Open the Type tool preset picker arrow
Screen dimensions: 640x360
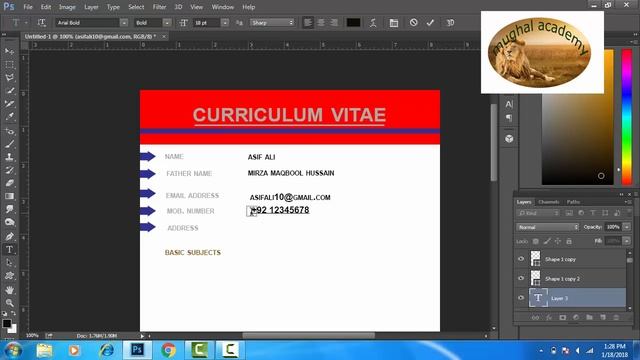[x=26, y=23]
